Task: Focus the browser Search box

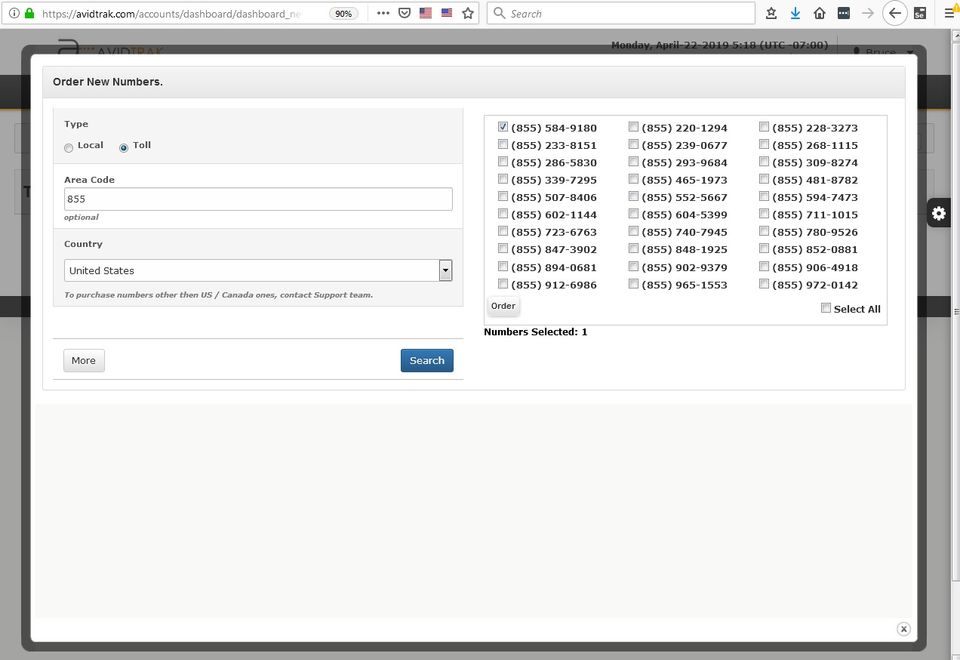Action: pos(621,13)
